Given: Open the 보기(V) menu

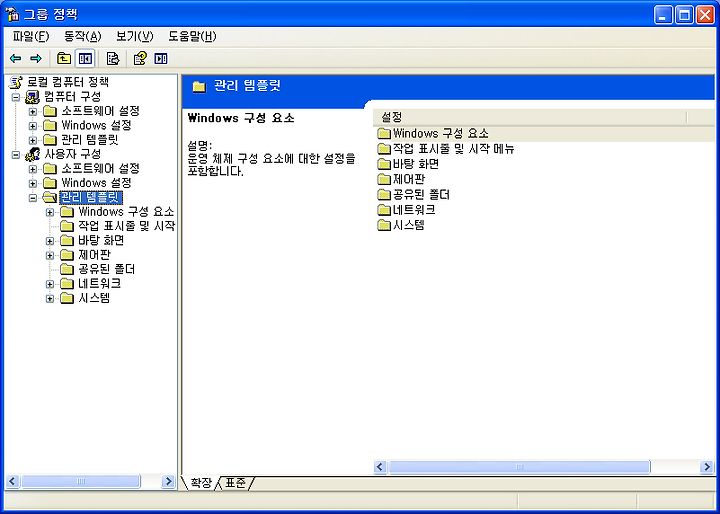Looking at the screenshot, I should point(135,36).
